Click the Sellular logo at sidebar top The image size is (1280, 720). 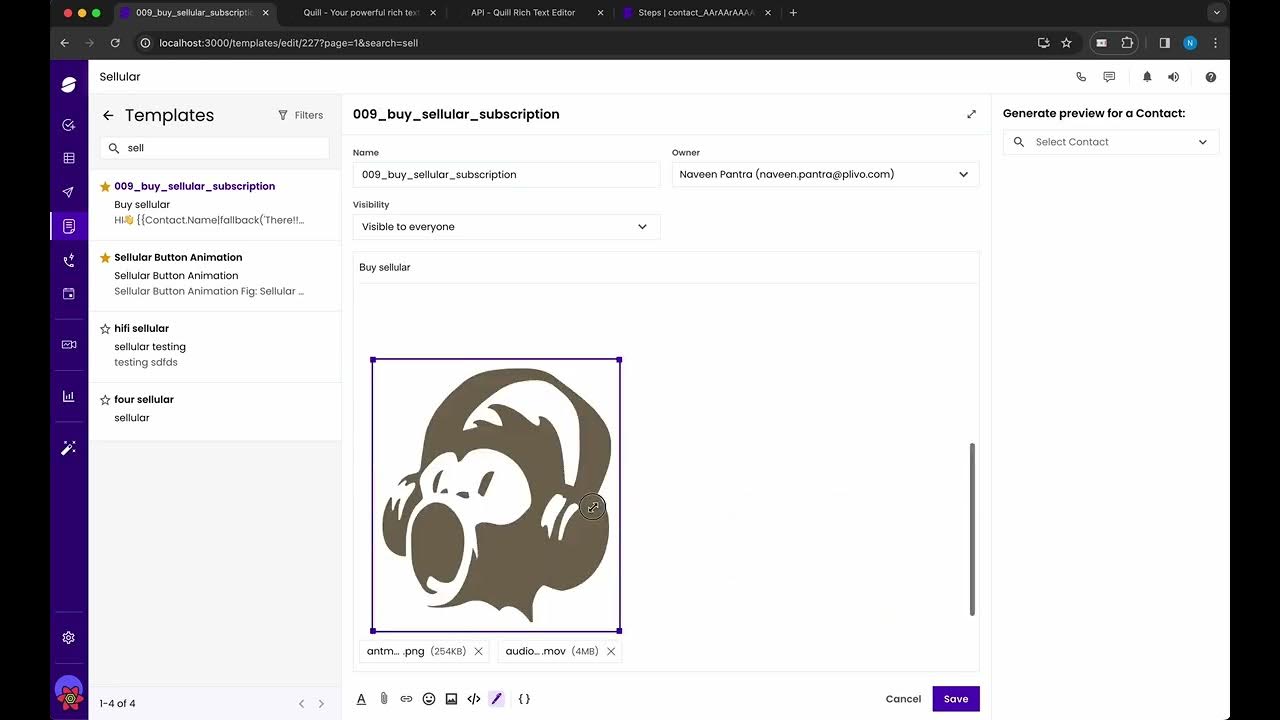pyautogui.click(x=69, y=85)
